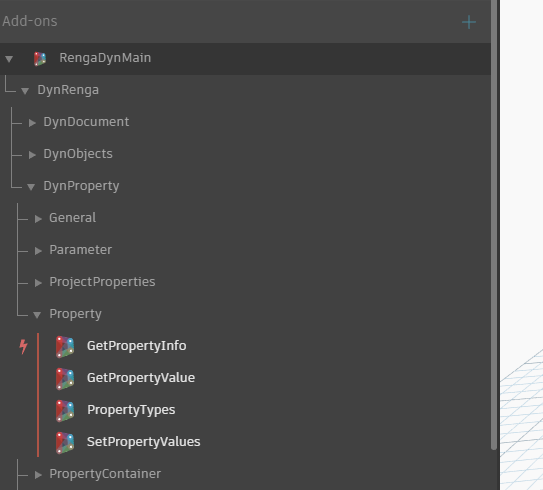Screen dimensions: 543x490
Task: Collapse the DynProperty arrow
Action: tap(31, 187)
